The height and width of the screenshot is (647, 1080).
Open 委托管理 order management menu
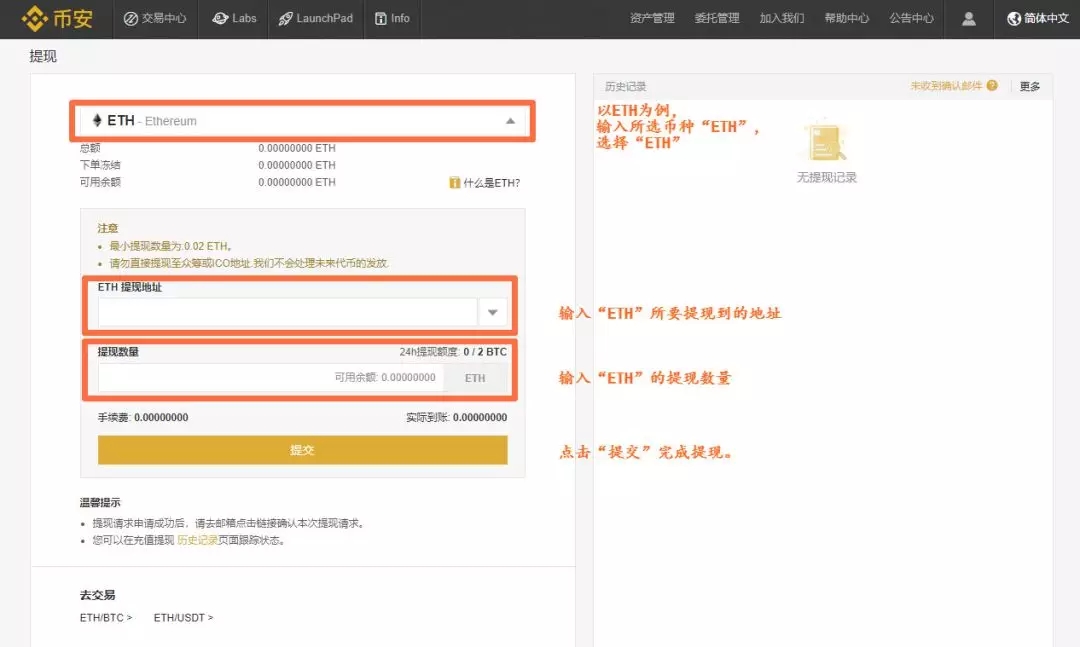(717, 19)
